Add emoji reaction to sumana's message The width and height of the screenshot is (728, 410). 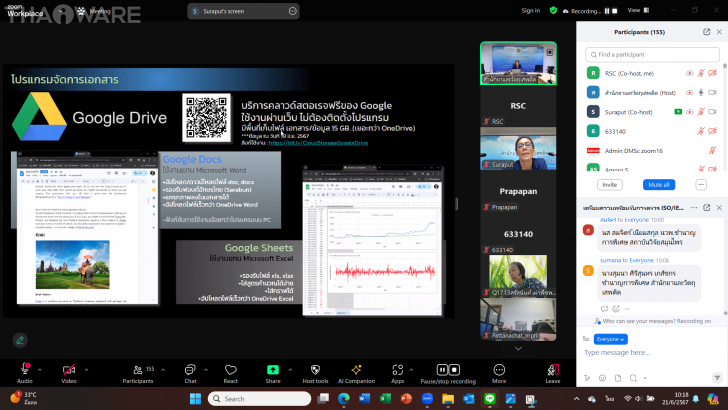tap(616, 309)
